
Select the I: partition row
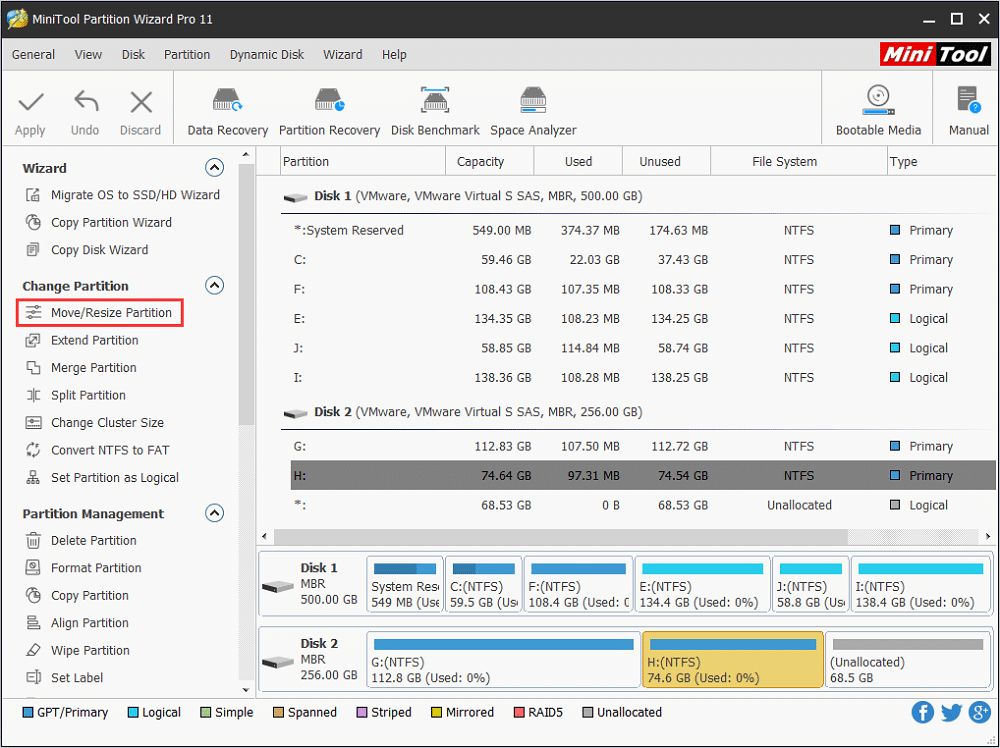(x=643, y=377)
